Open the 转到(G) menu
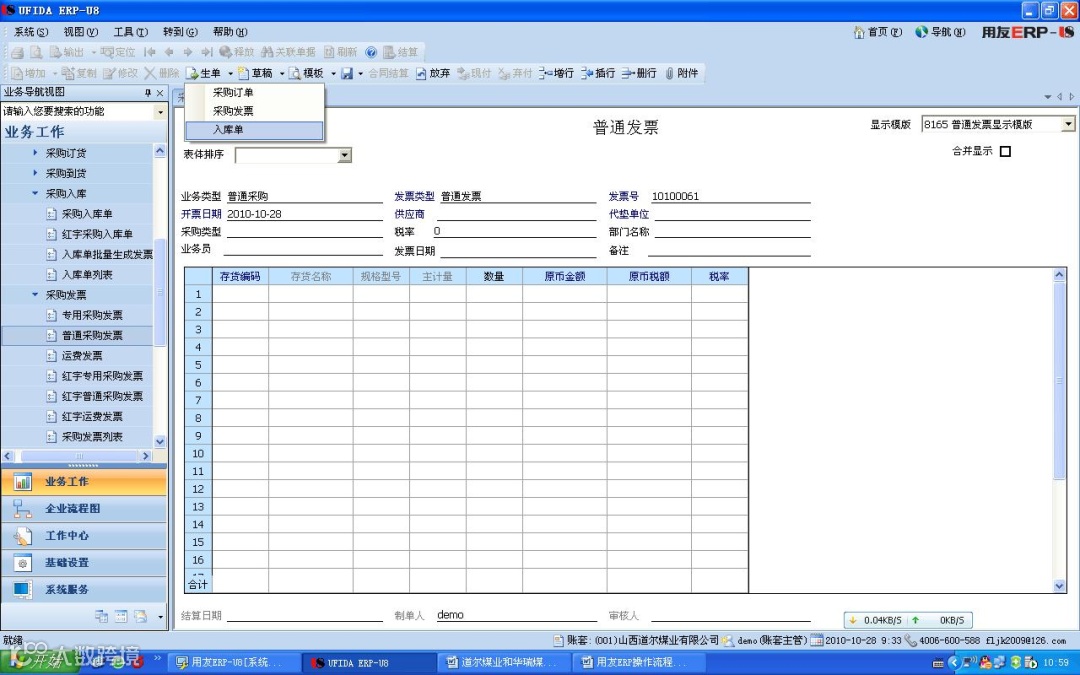1080x675 pixels. [180, 32]
